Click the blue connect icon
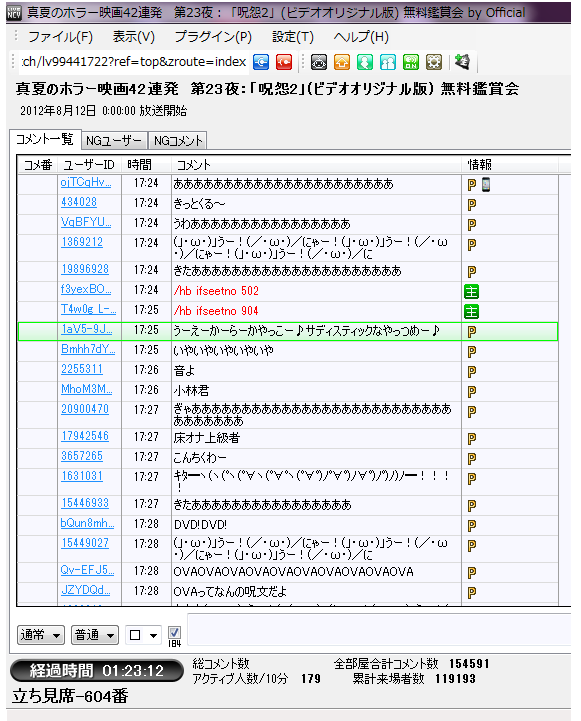Viewport: 581px width, 721px height. click(x=261, y=62)
